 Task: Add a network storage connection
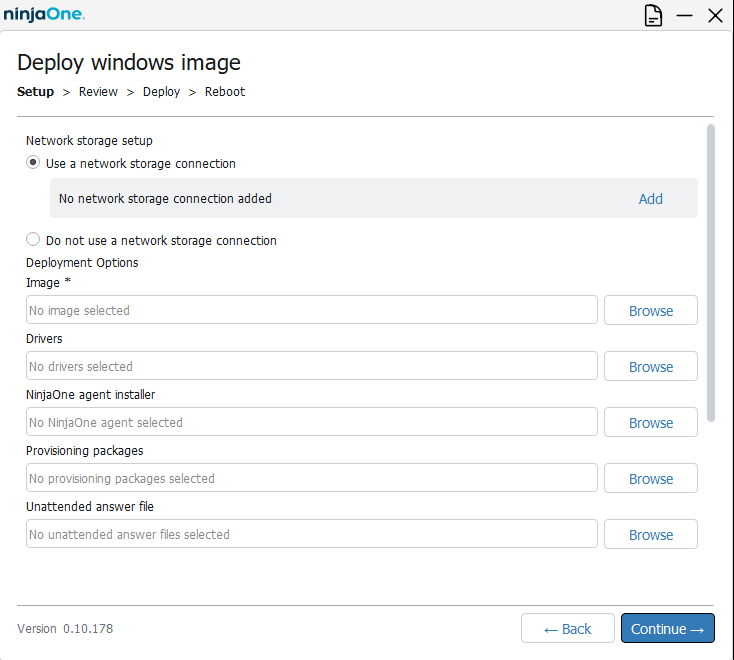(x=650, y=199)
